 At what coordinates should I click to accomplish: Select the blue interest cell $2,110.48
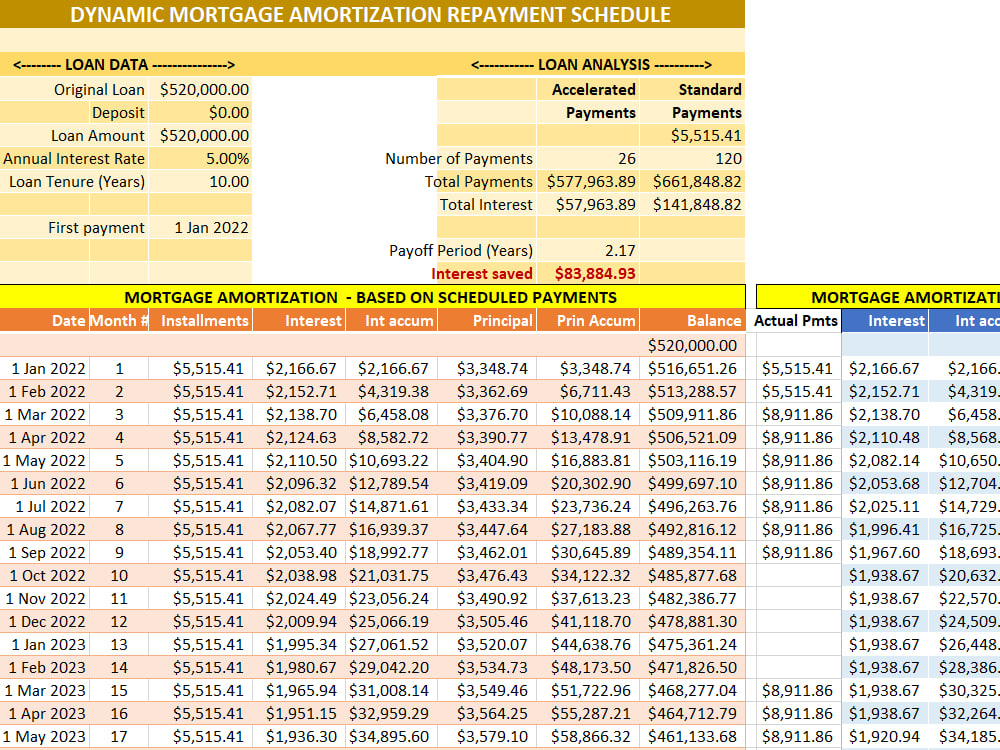coord(885,438)
